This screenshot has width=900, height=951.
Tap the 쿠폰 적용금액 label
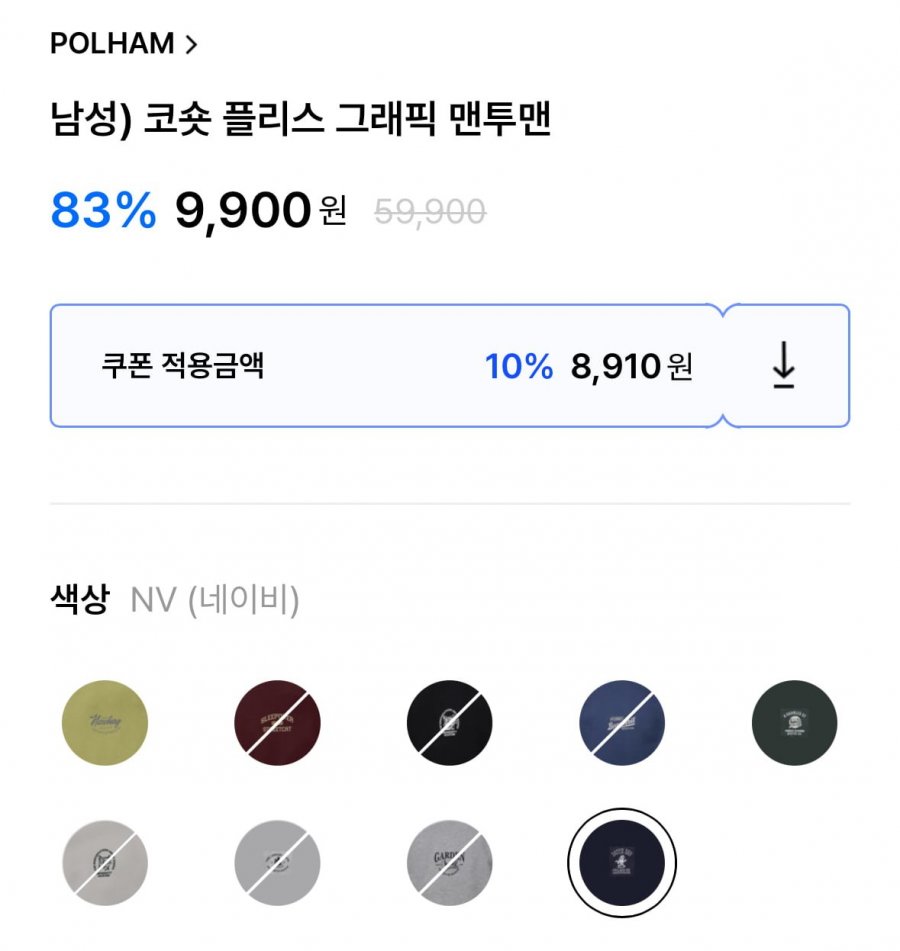tap(182, 366)
